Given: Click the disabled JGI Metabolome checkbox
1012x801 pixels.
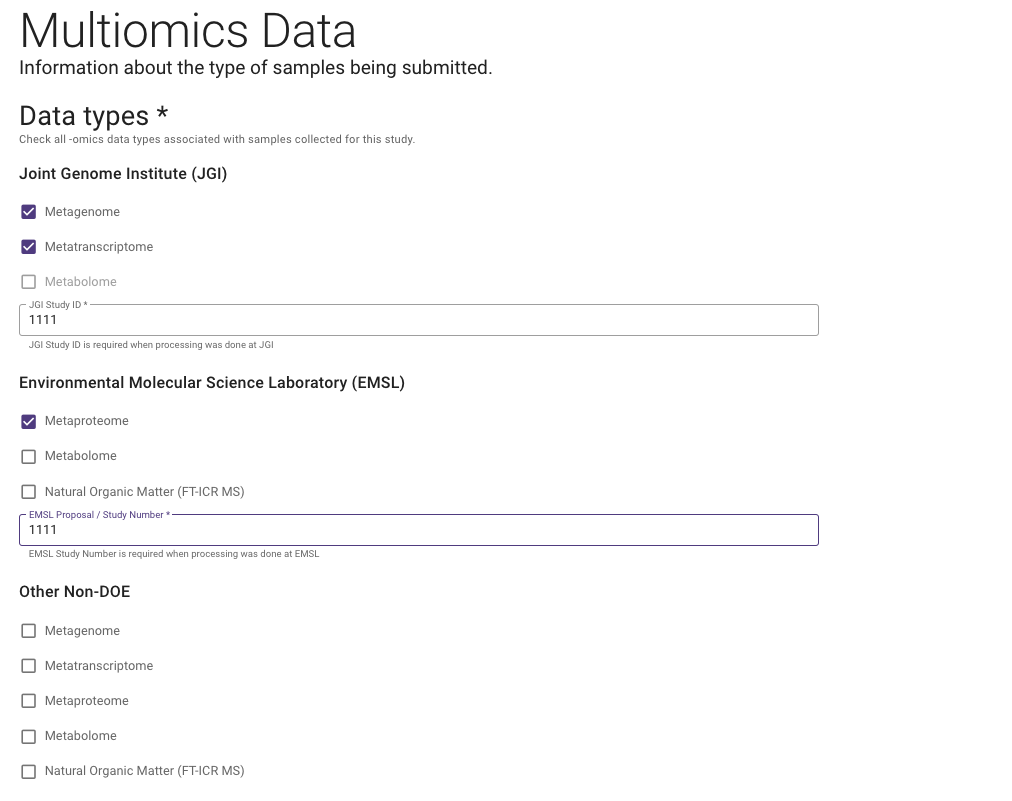Looking at the screenshot, I should (29, 281).
